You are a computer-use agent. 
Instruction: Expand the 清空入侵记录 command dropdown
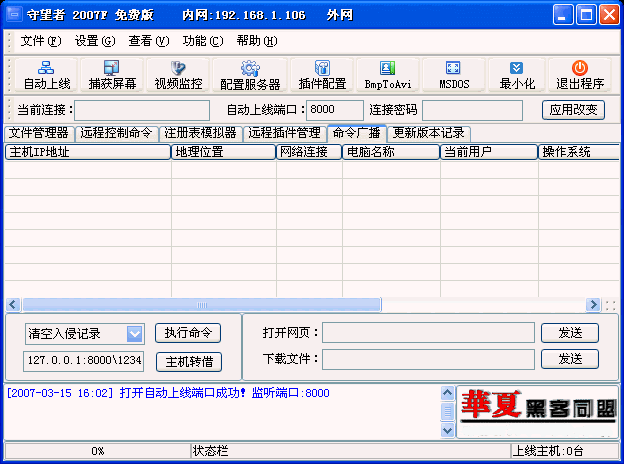pyautogui.click(x=135, y=333)
